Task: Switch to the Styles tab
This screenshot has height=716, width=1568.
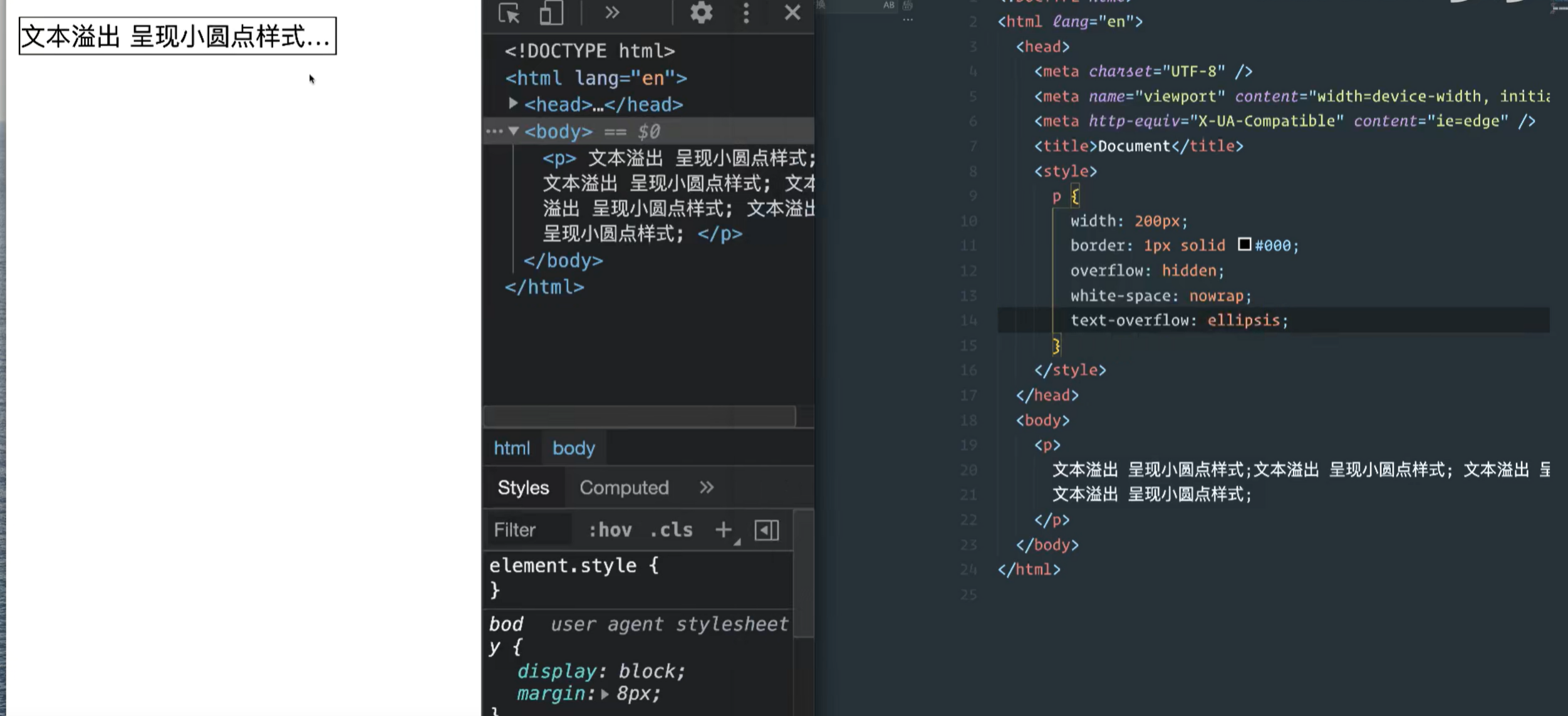Action: [523, 487]
